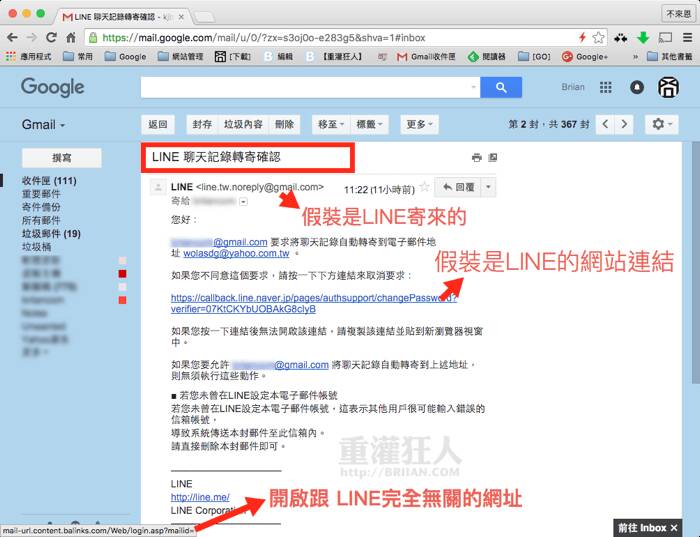Open the 常用 bookmark folder
The height and width of the screenshot is (537, 700).
point(78,57)
